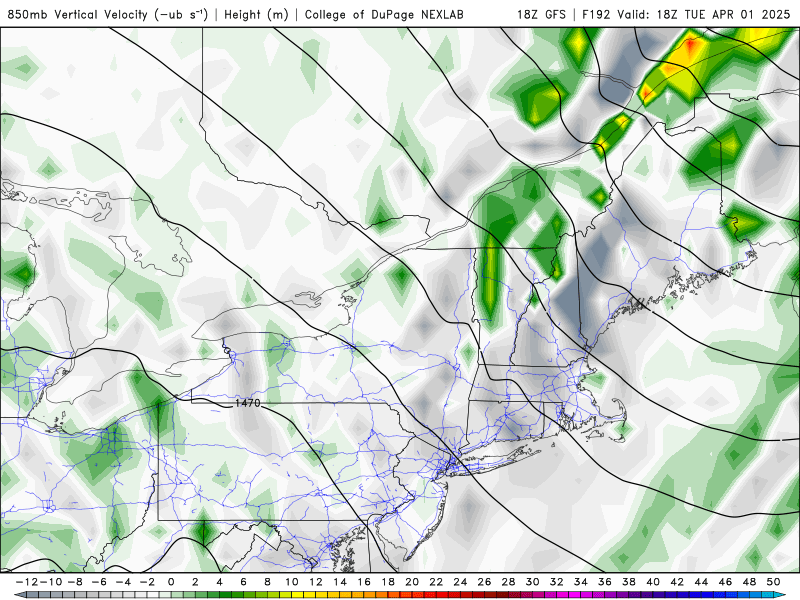Image resolution: width=800 pixels, height=600 pixels.
Task: Click the '-4' colorbar scale value
Action: [123, 582]
